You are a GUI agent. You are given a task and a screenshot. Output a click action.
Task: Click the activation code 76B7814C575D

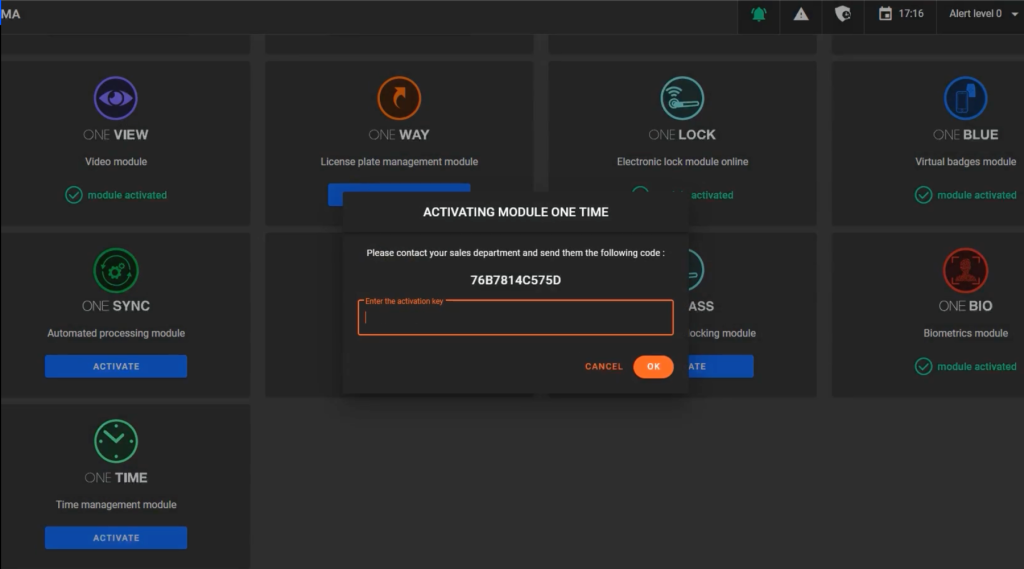515,280
